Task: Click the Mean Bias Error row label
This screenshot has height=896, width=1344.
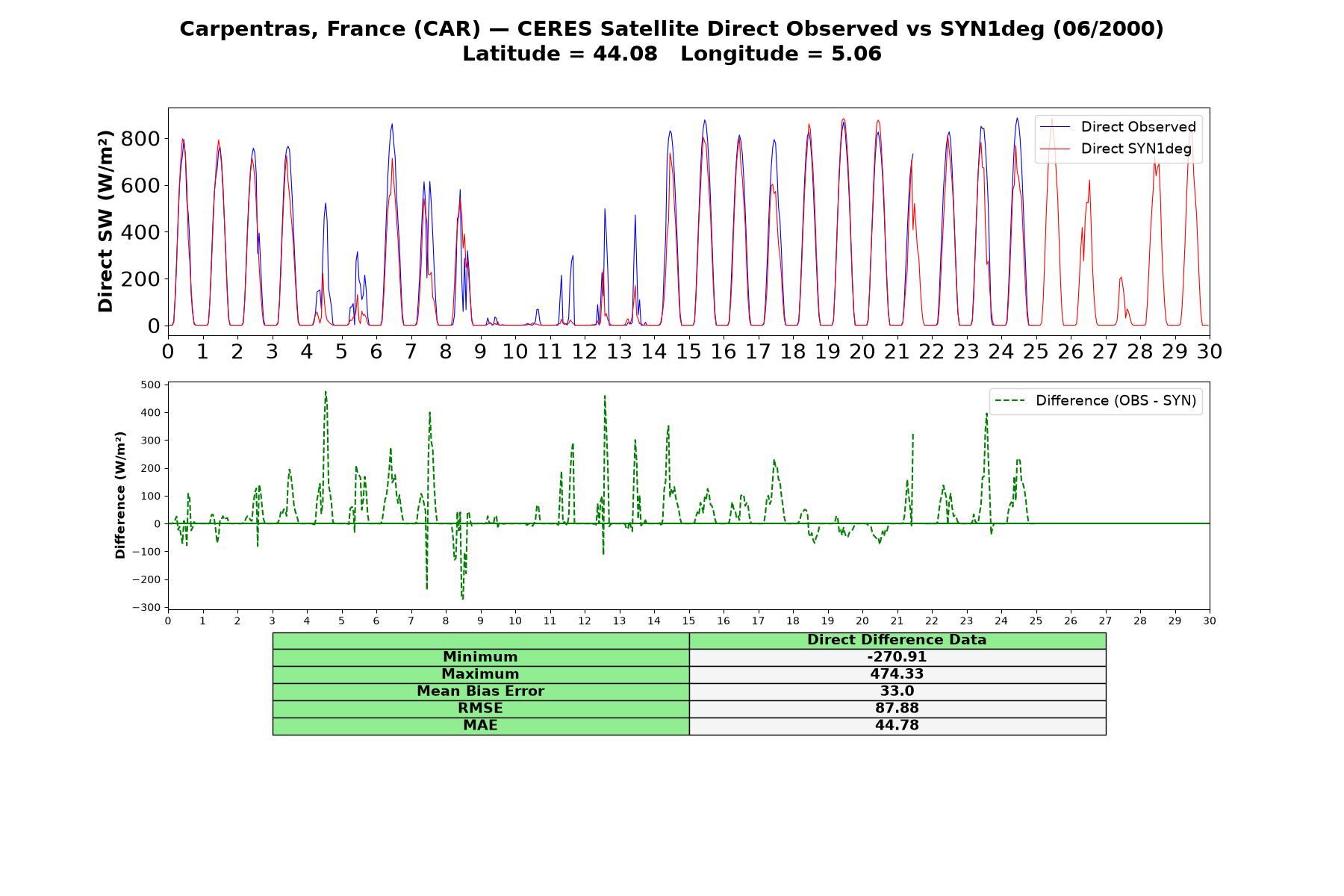Action: click(480, 691)
